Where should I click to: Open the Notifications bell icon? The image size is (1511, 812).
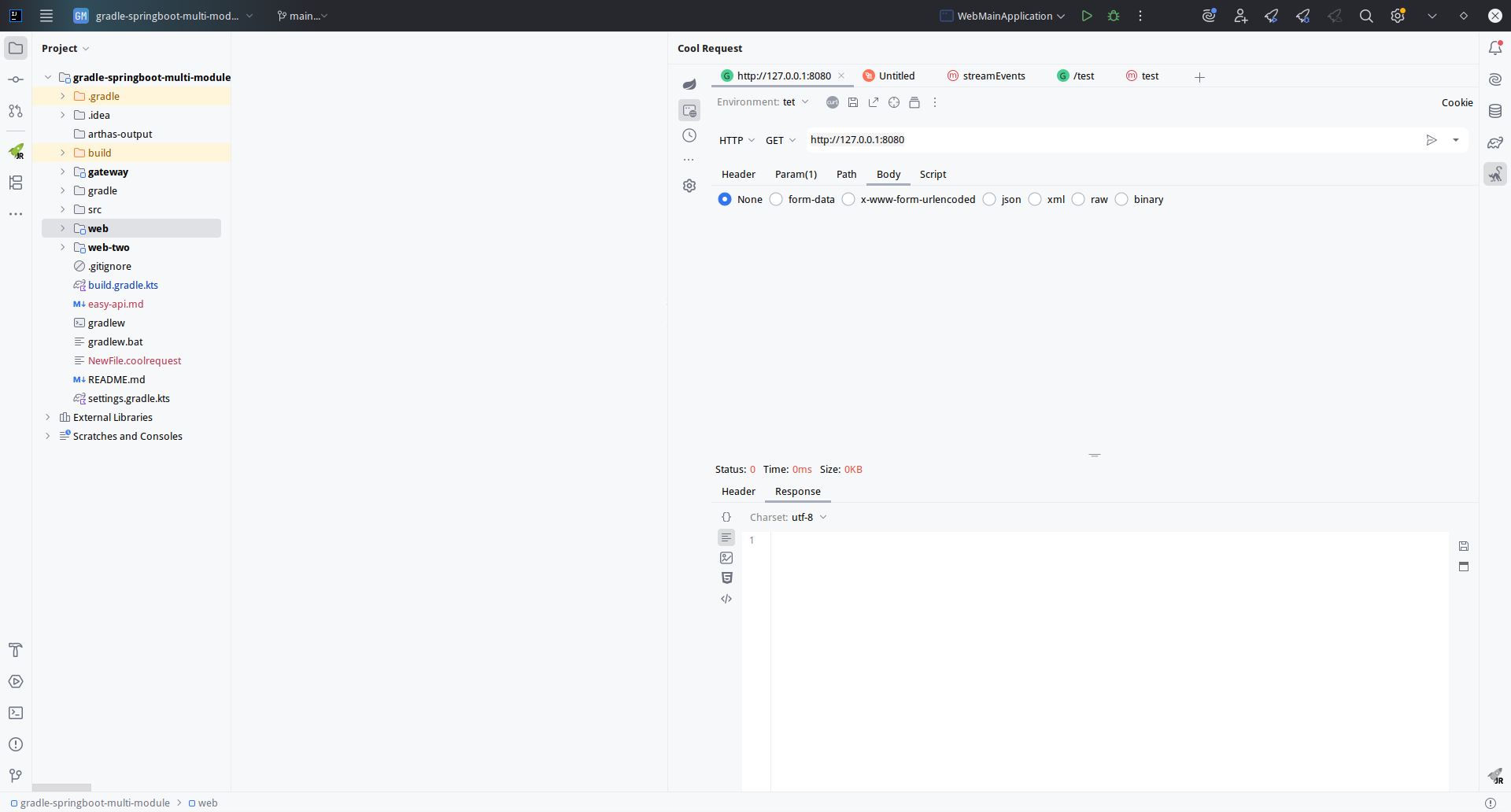tap(1495, 48)
